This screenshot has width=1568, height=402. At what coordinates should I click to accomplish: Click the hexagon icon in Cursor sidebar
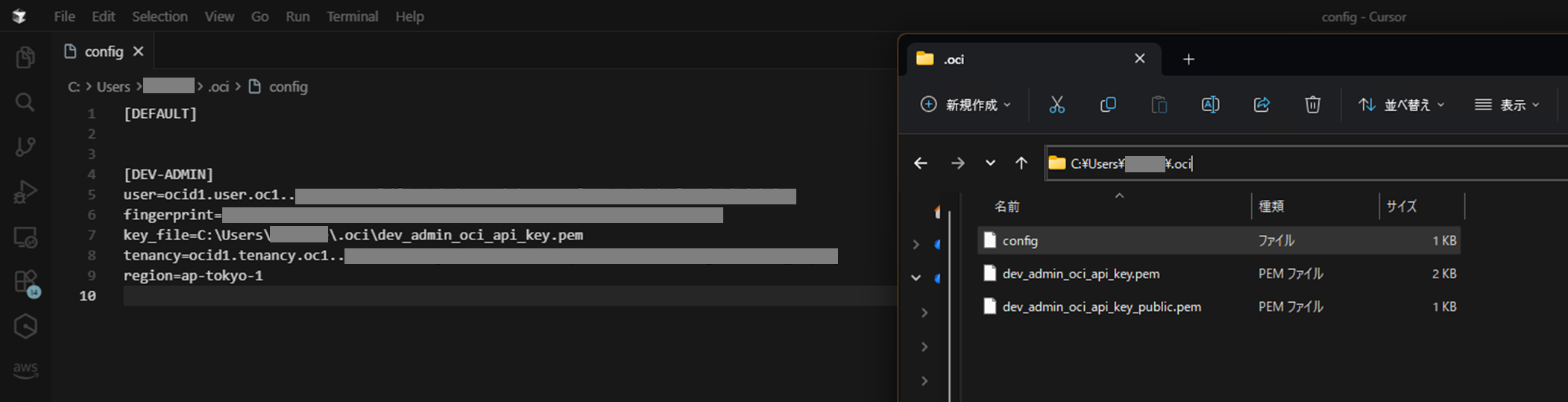pos(25,326)
